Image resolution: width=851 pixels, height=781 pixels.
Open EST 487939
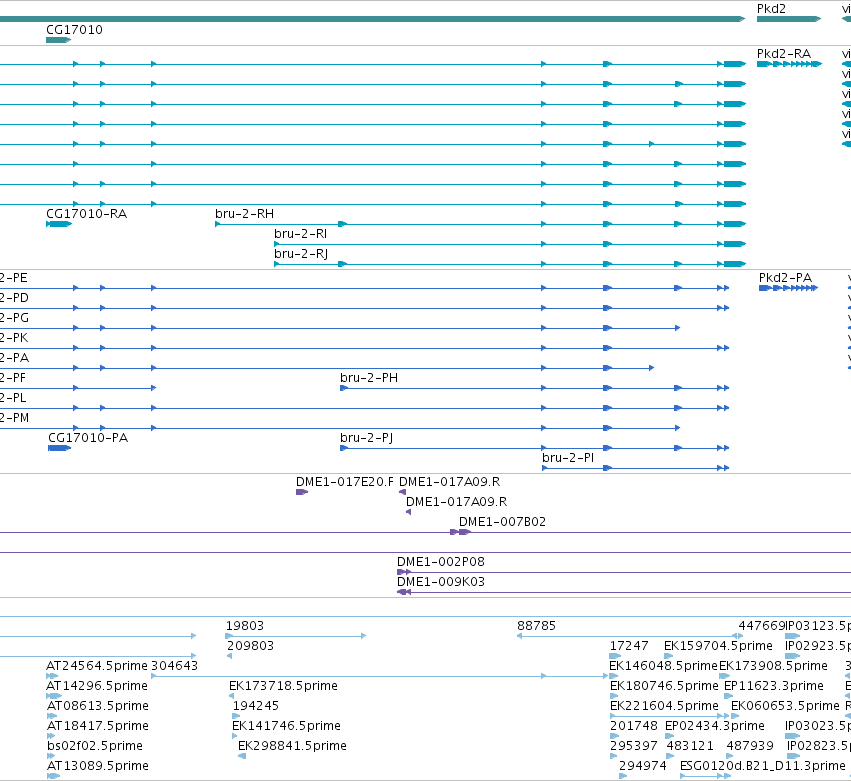pos(729,756)
